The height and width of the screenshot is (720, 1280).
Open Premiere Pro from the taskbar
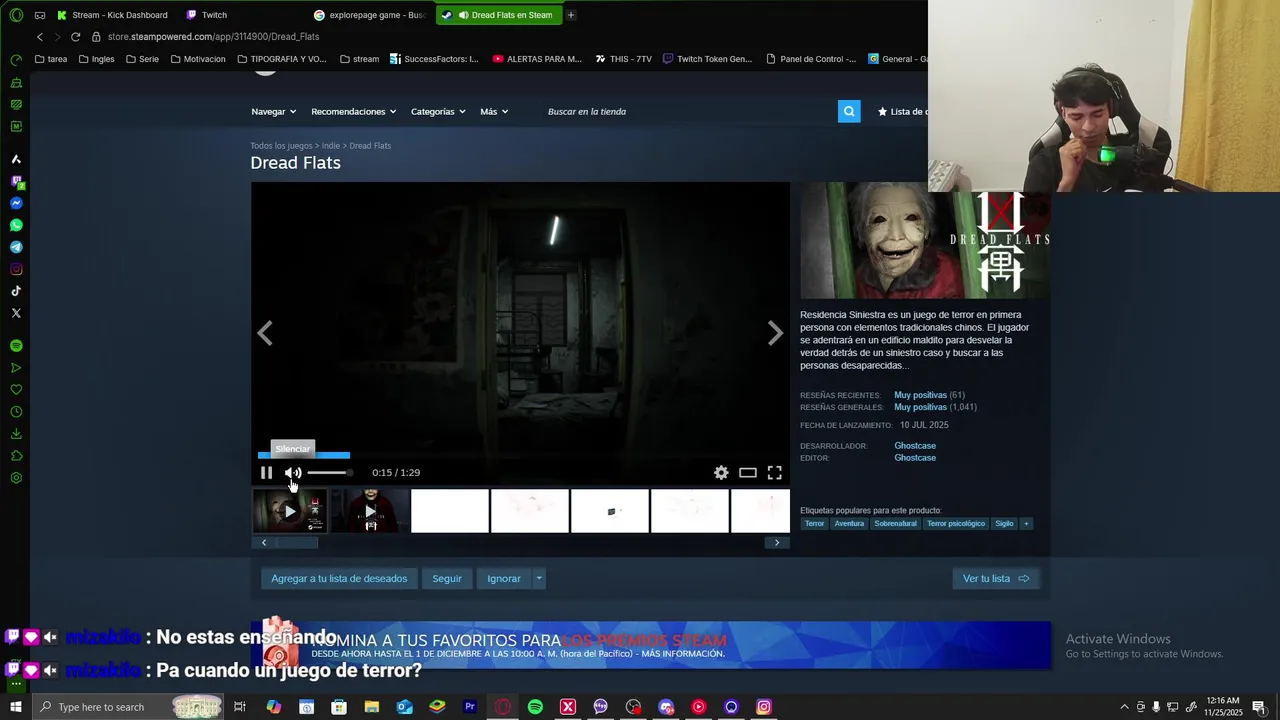469,707
